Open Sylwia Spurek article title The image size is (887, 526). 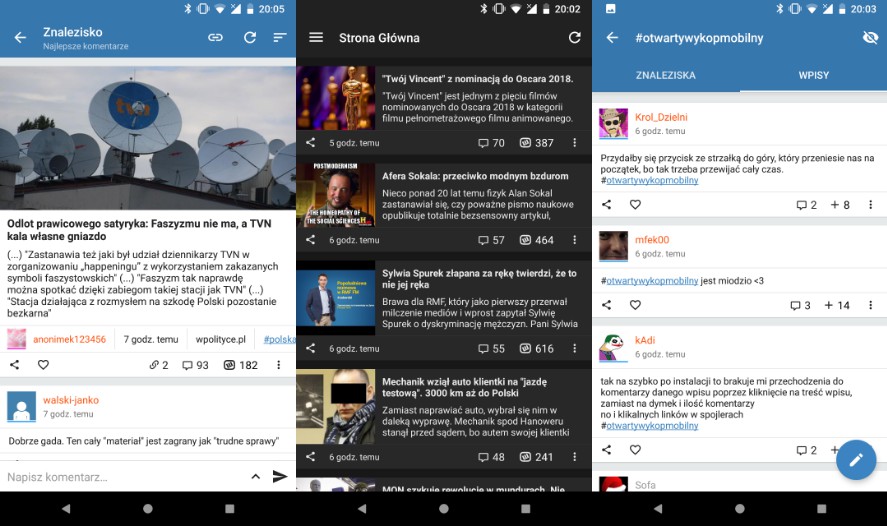coord(479,279)
